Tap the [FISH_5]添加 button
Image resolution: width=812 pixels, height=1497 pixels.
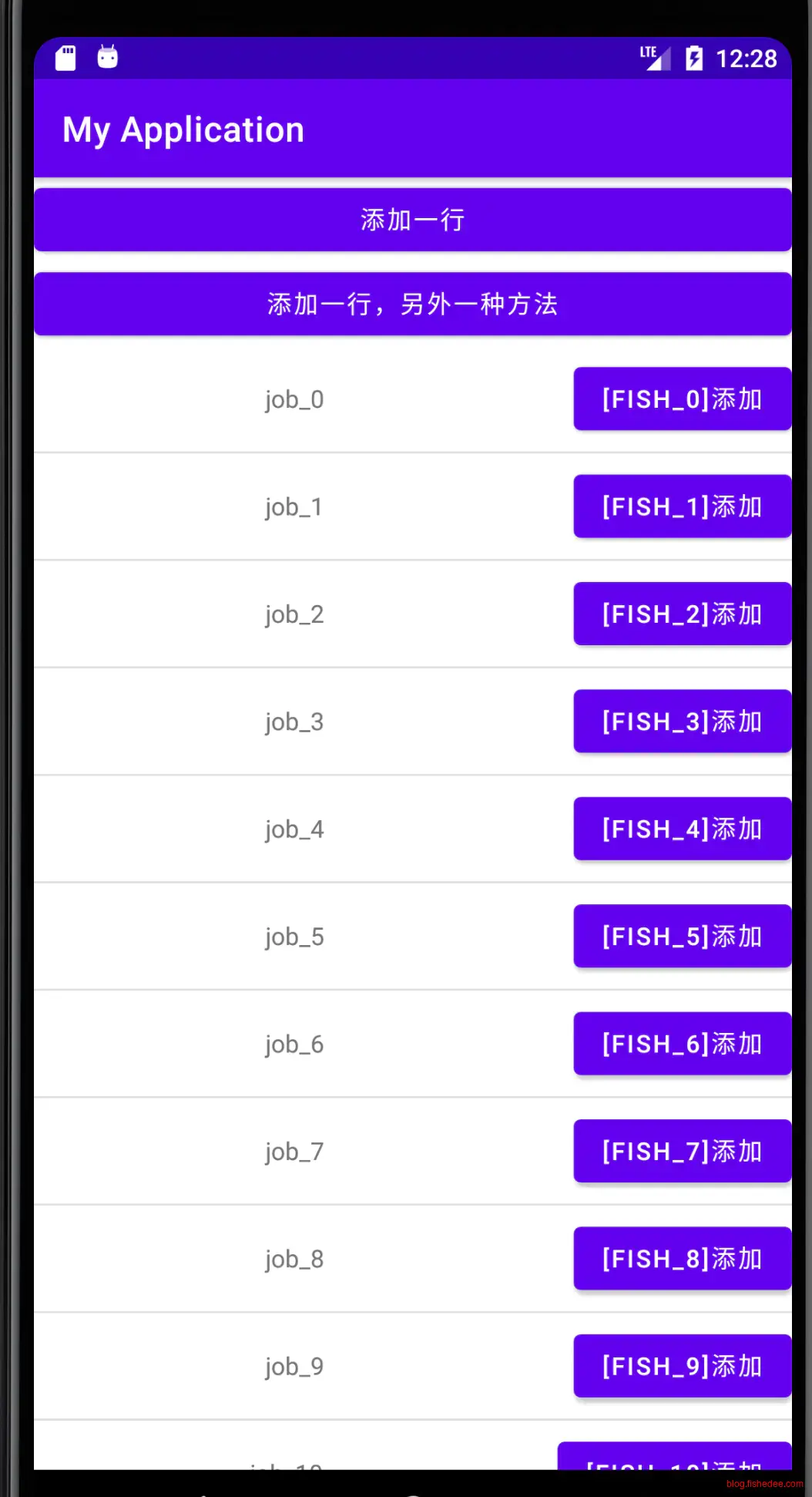tap(682, 937)
